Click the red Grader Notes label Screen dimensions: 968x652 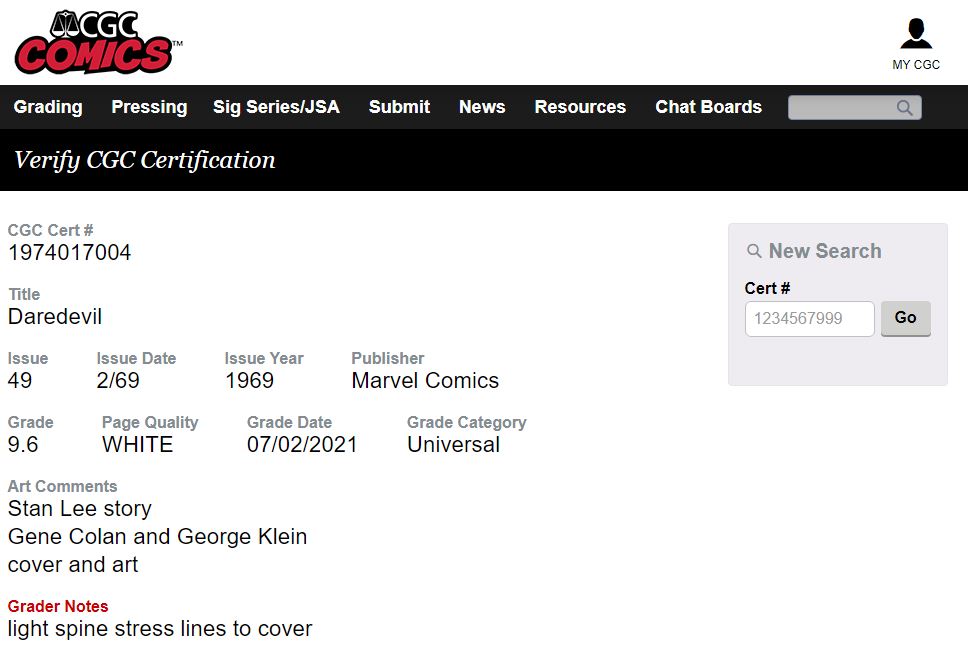coord(58,606)
